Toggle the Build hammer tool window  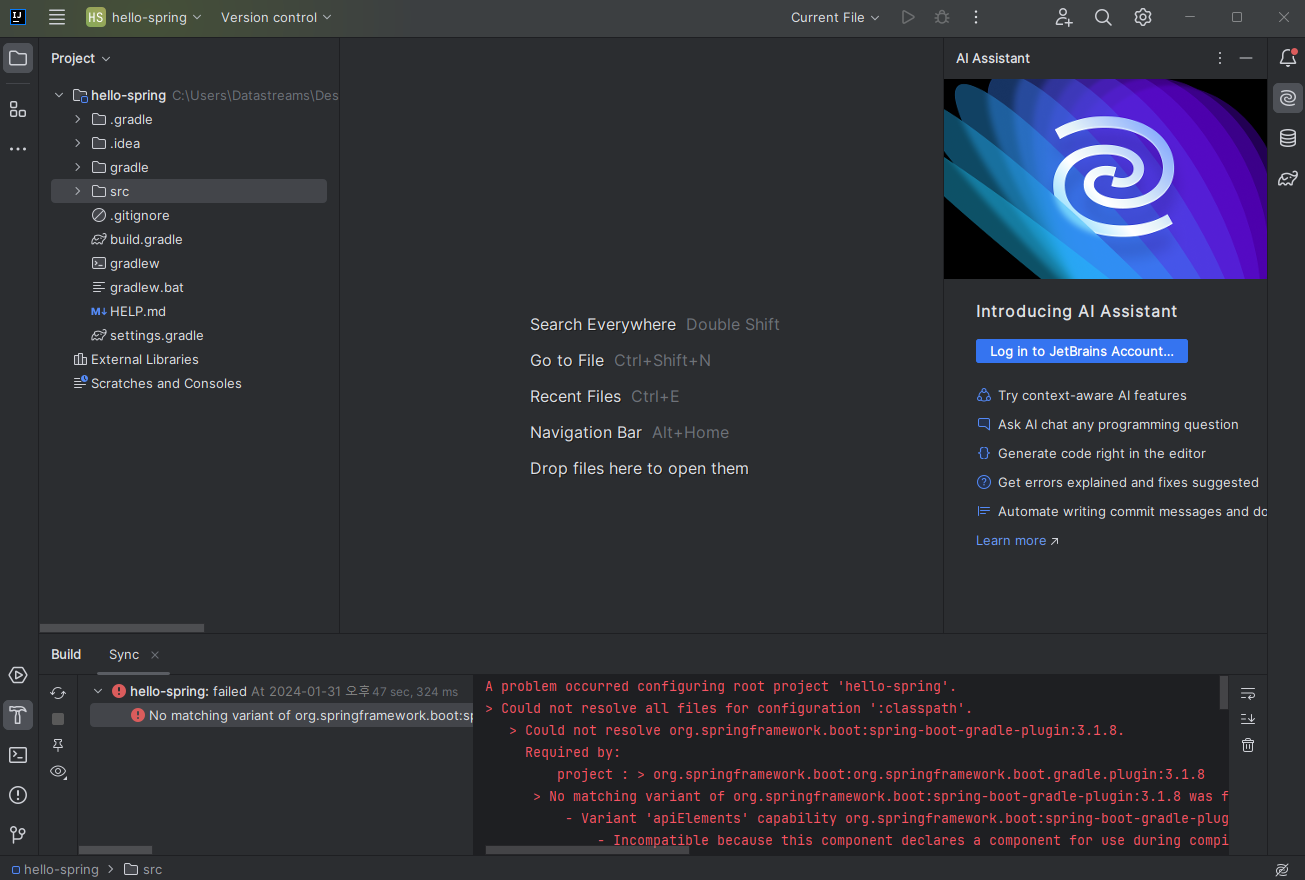(18, 715)
